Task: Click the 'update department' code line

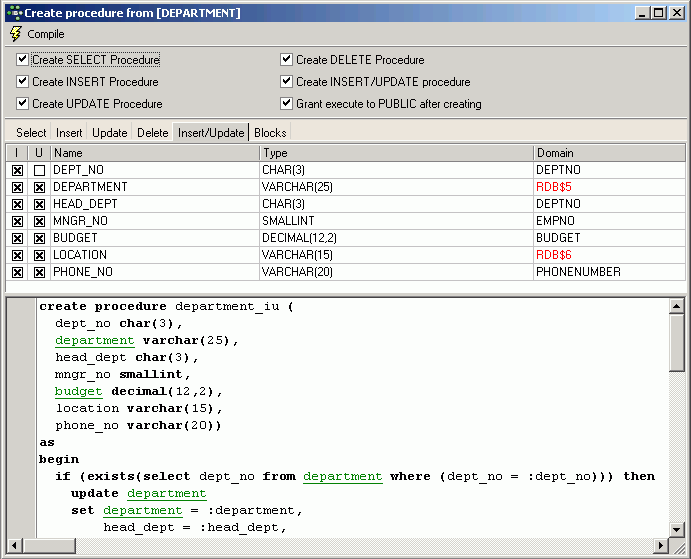Action: 139,493
